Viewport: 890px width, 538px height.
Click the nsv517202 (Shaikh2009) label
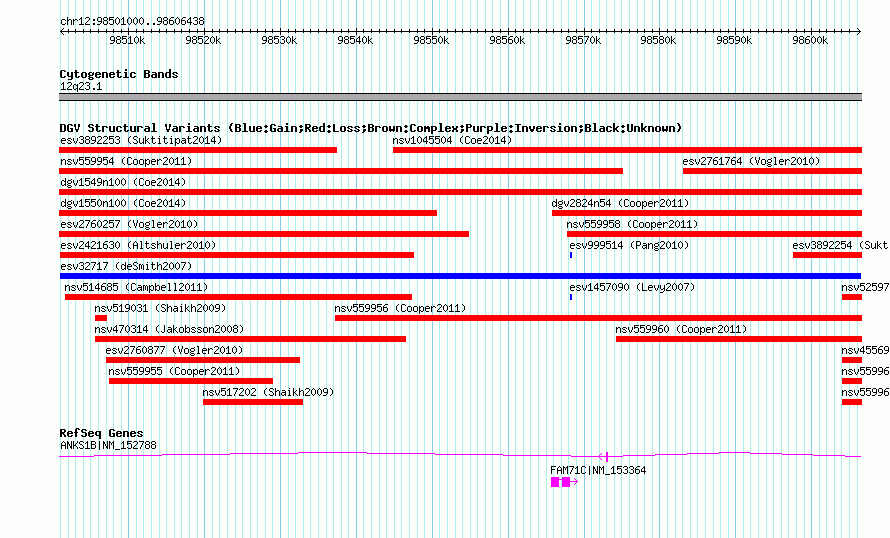click(x=268, y=392)
